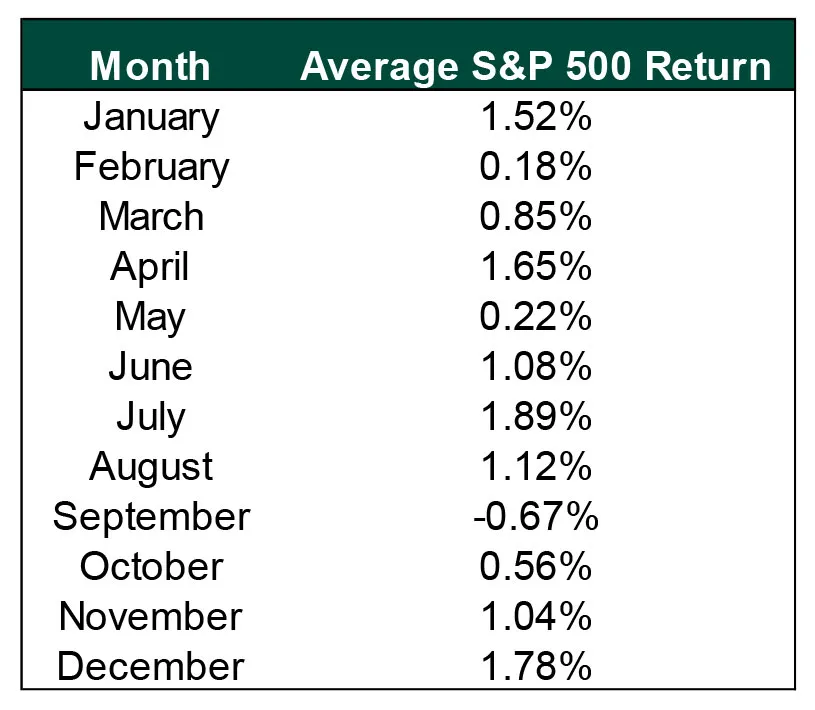Click the May month cell
815x710 pixels.
151,317
